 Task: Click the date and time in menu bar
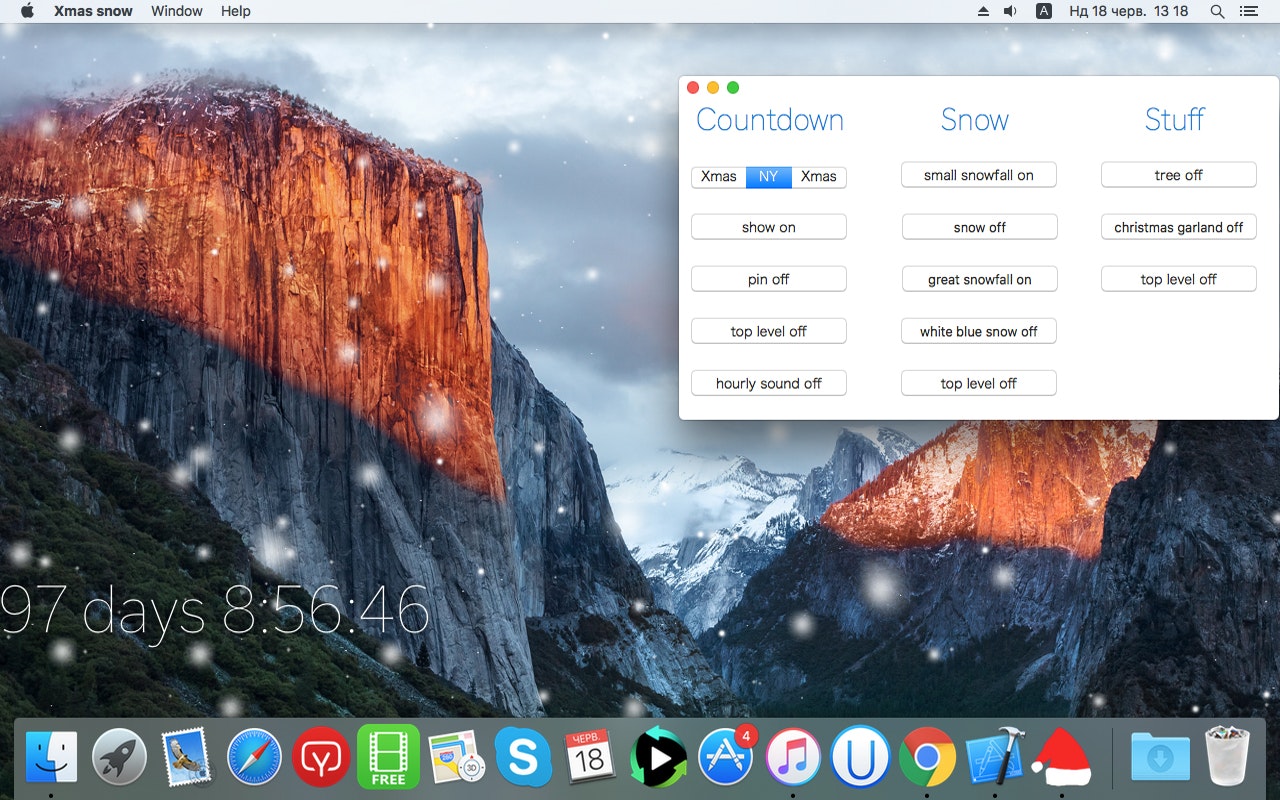pyautogui.click(x=1128, y=11)
